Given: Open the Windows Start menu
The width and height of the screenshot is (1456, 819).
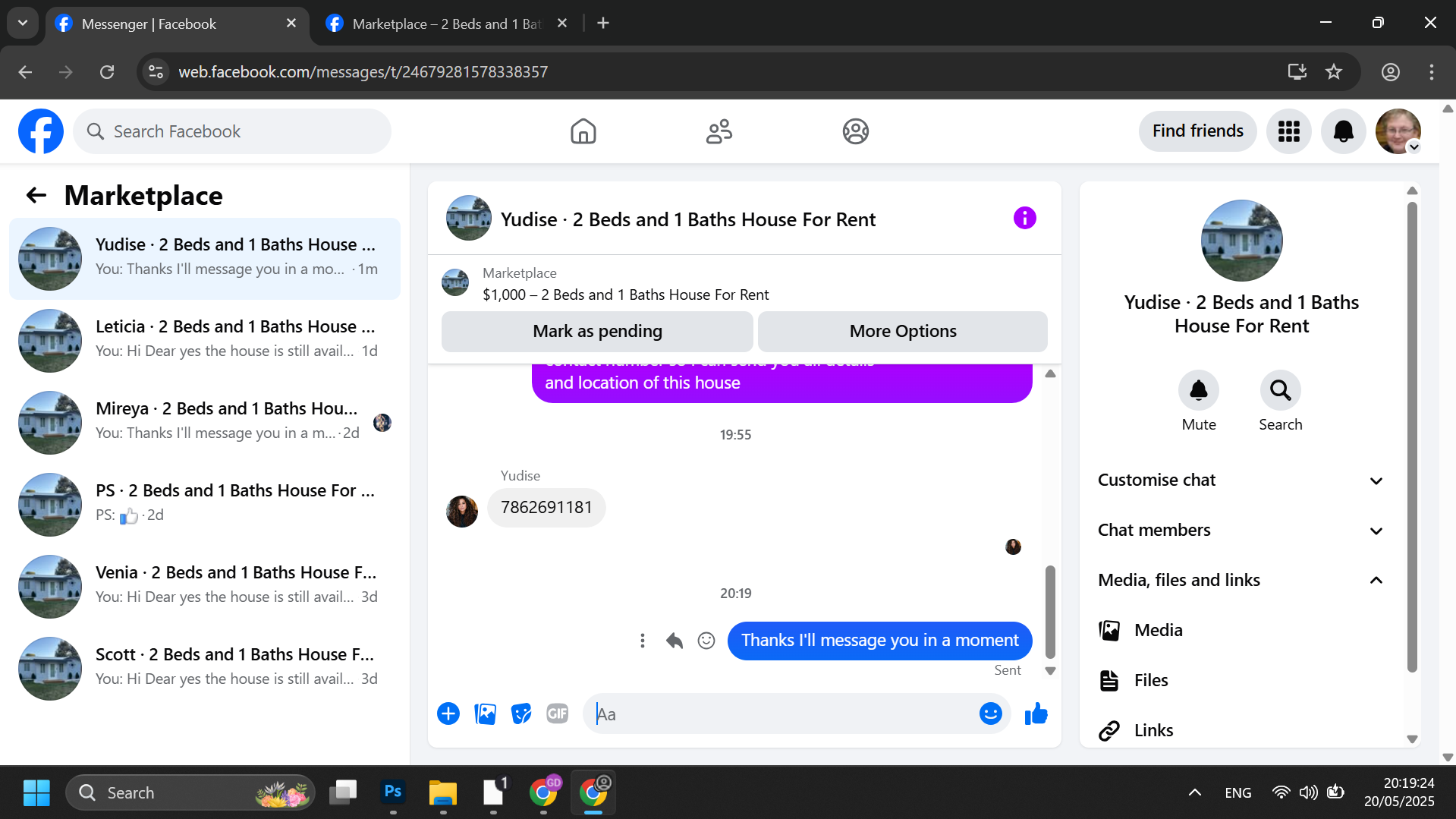Looking at the screenshot, I should (36, 792).
